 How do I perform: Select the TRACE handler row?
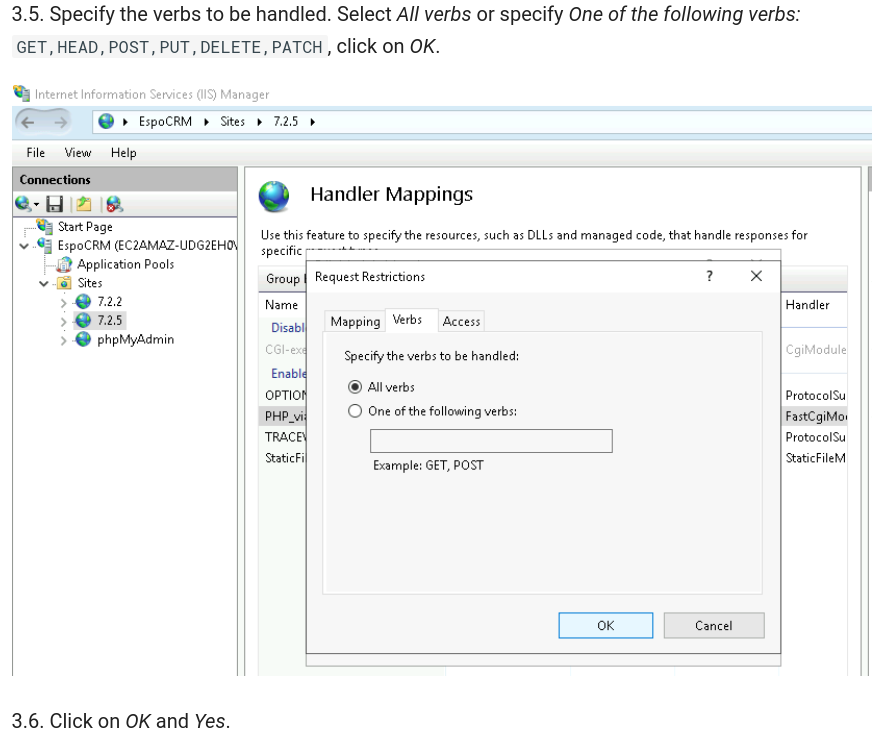[x=286, y=437]
